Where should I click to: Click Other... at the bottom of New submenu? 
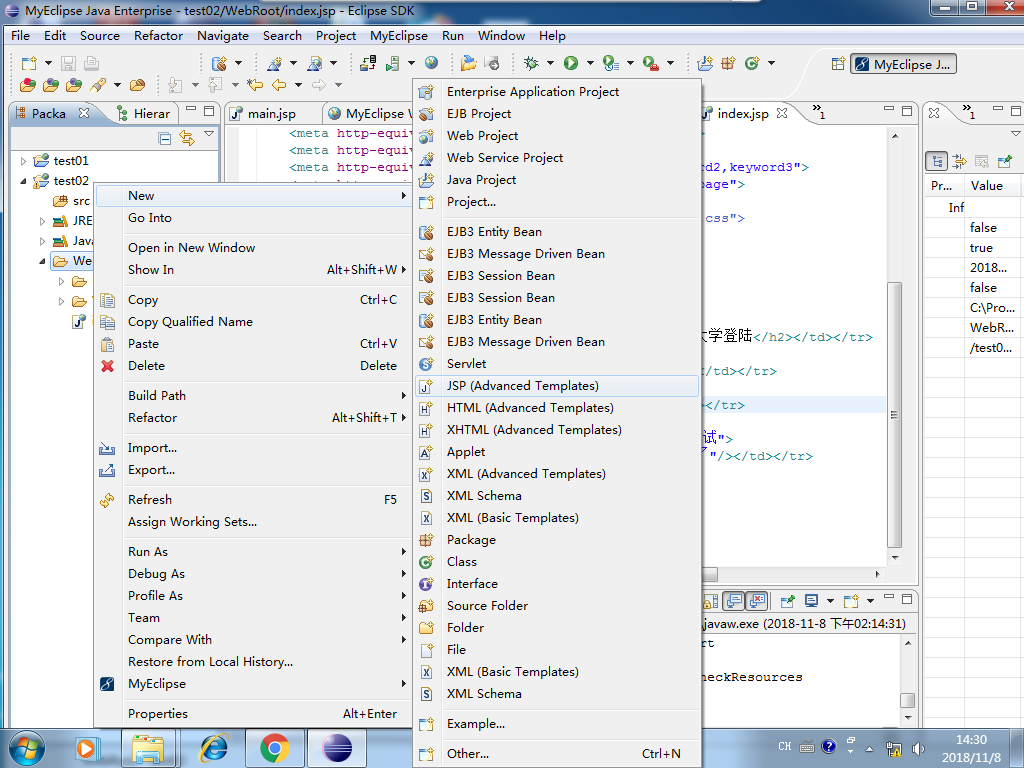click(557, 754)
